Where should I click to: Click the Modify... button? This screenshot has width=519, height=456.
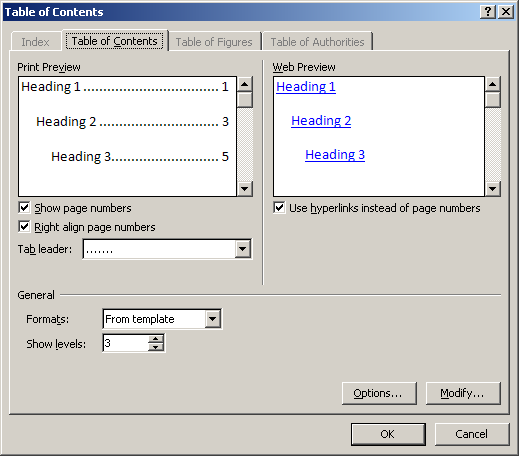[x=463, y=393]
